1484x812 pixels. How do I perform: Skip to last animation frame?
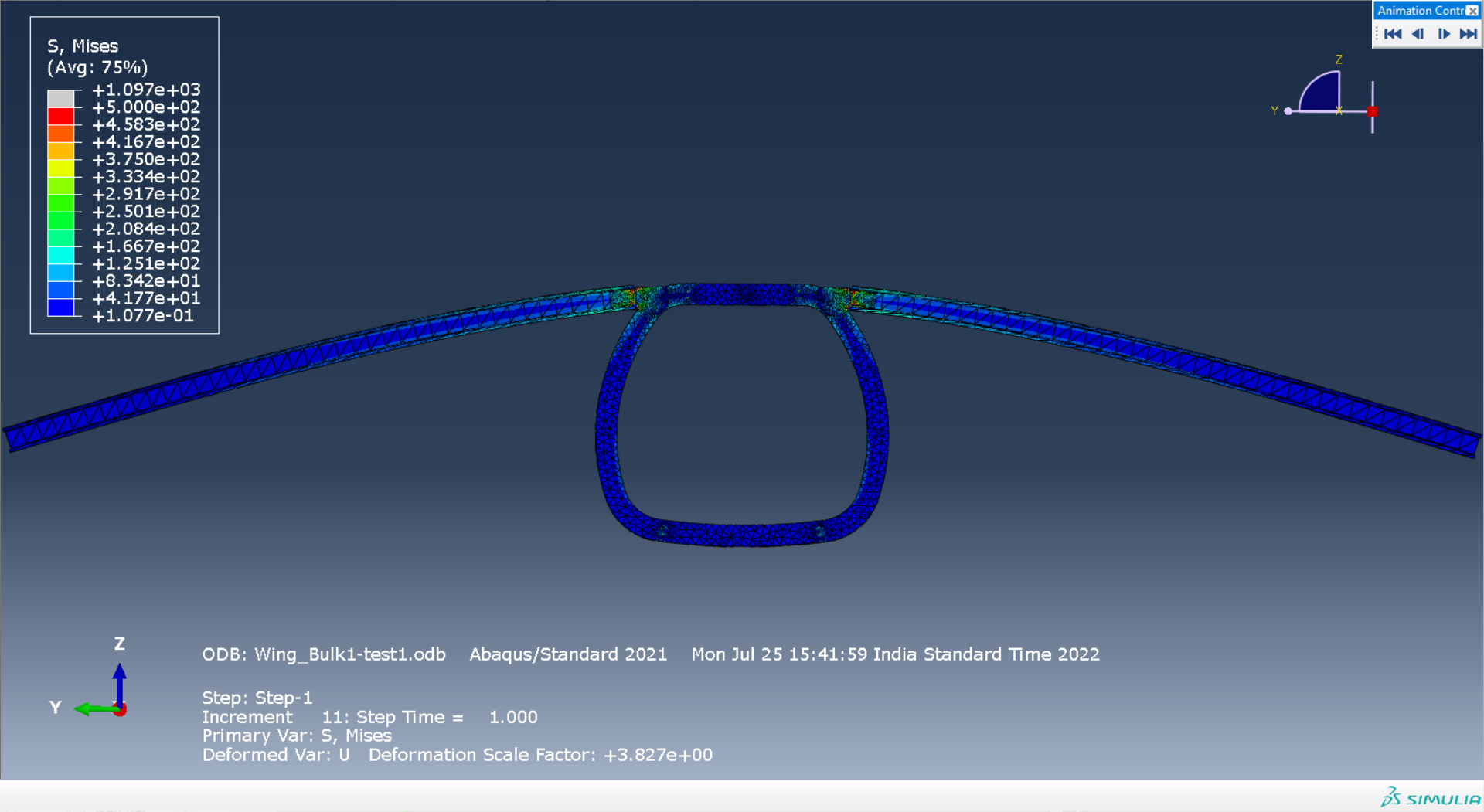[1468, 34]
